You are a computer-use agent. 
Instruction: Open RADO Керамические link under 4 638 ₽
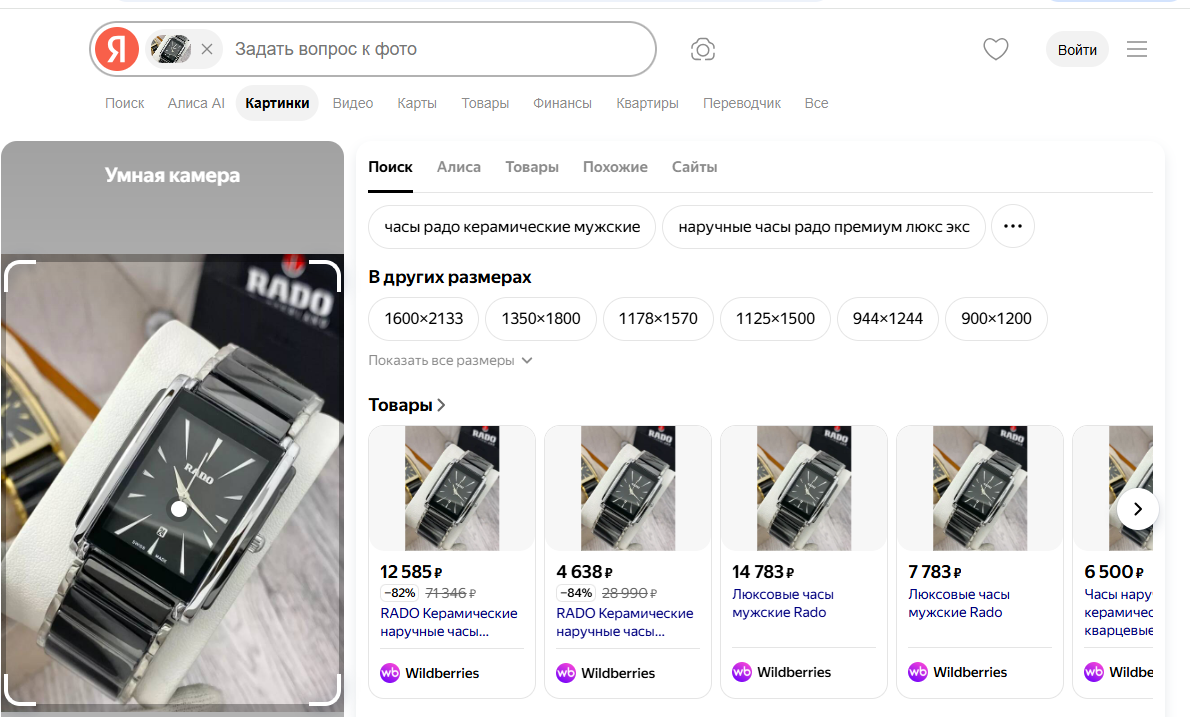coord(625,622)
